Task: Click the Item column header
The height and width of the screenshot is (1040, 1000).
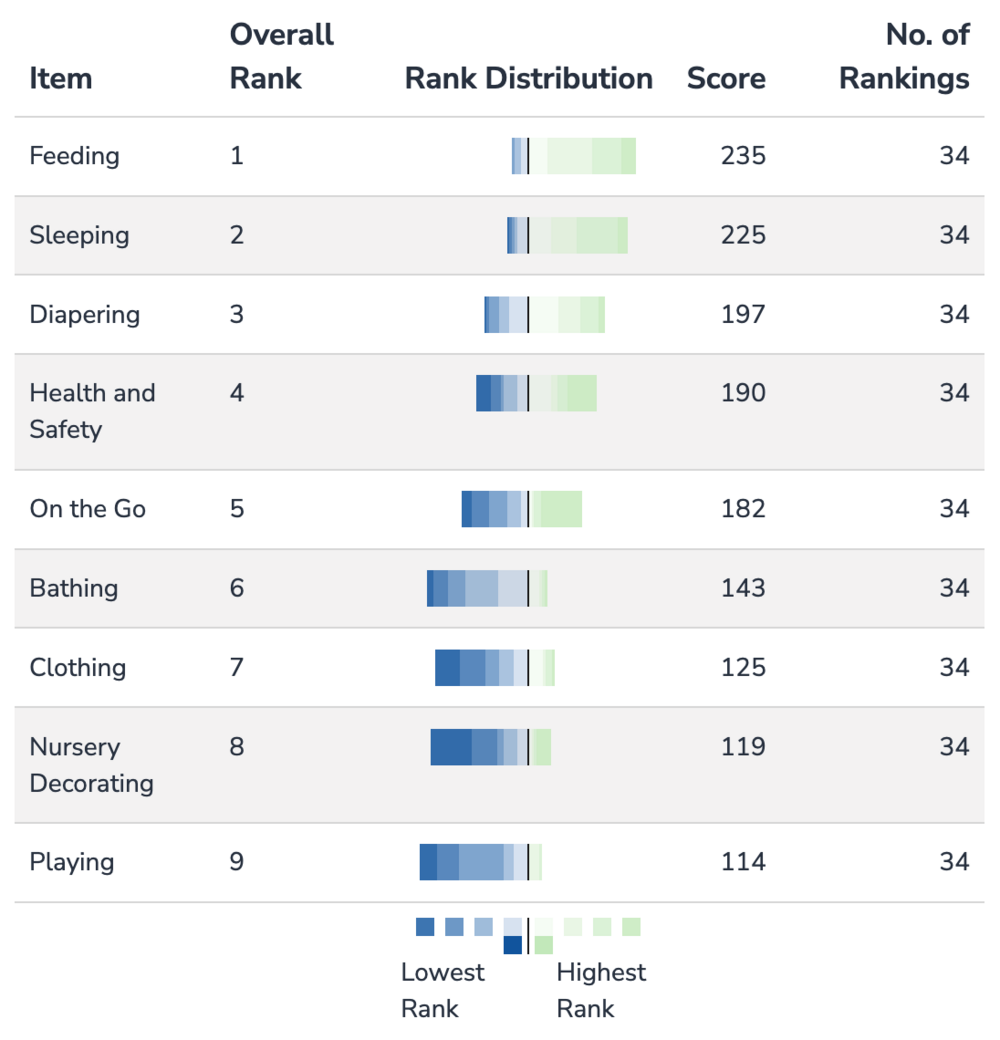Action: 60,78
